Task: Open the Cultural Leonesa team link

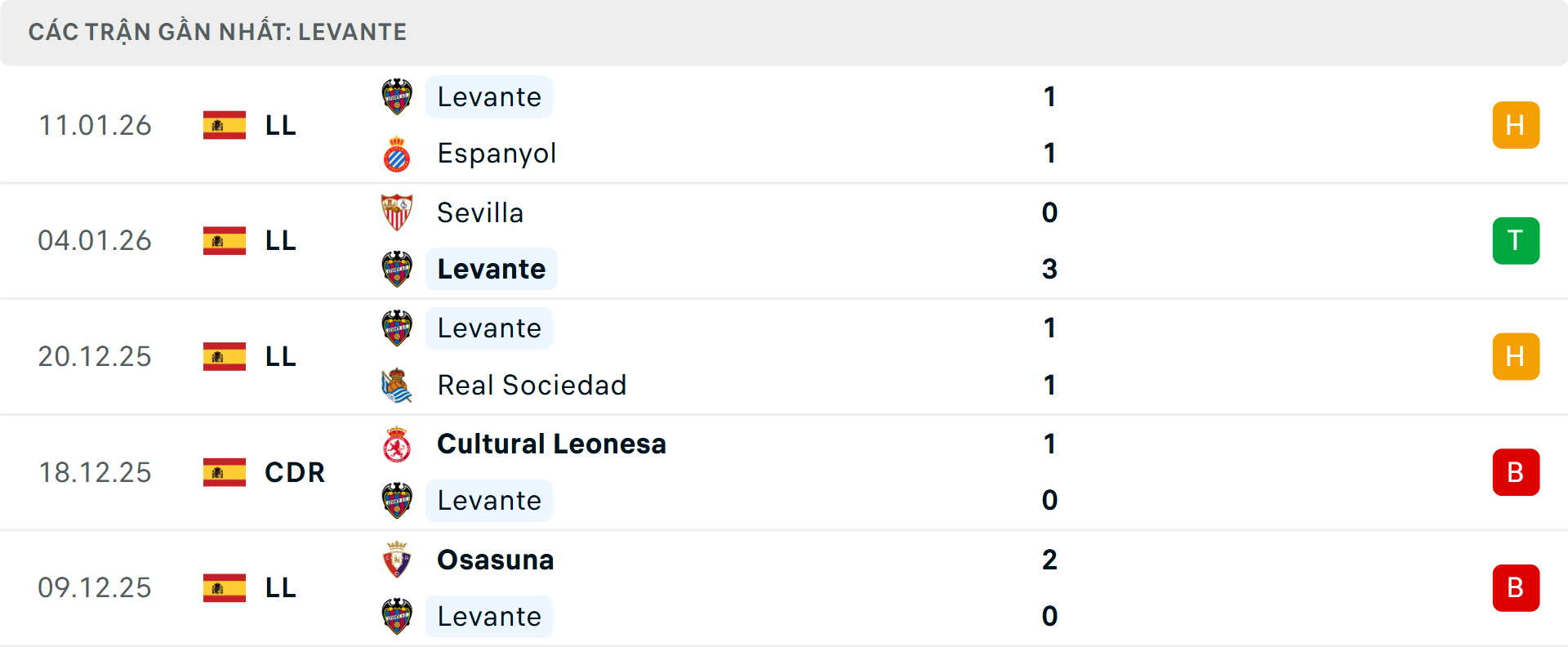Action: pyautogui.click(x=551, y=444)
